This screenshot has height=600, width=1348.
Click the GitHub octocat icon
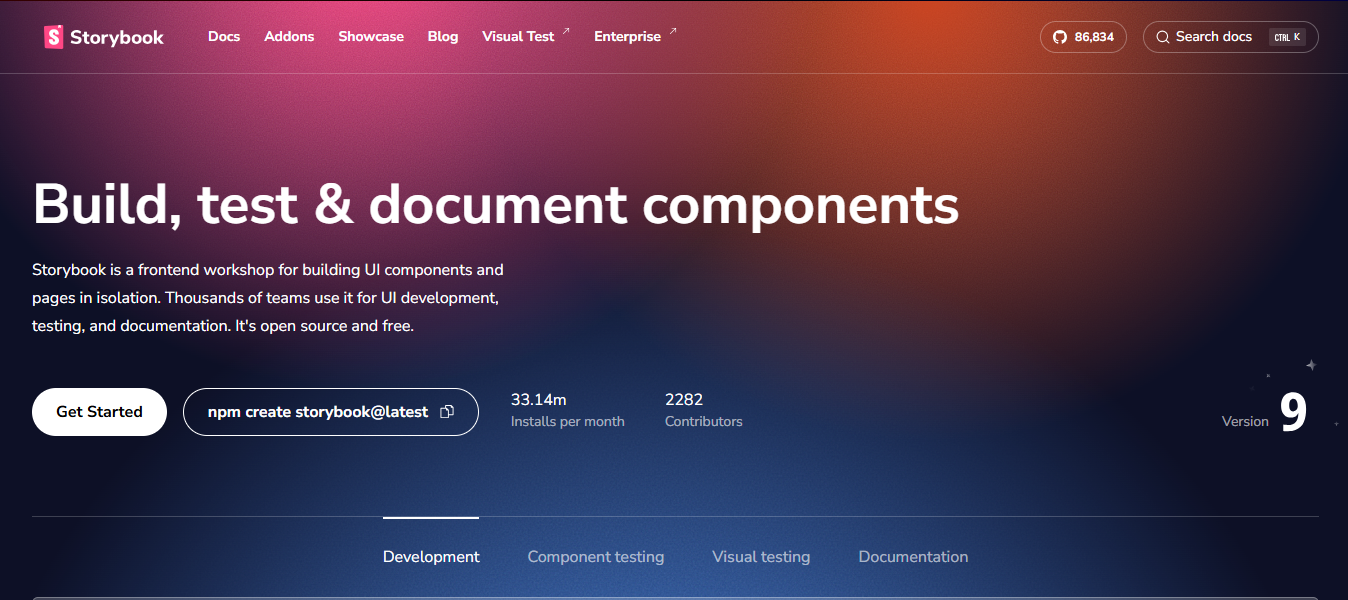click(x=1060, y=37)
